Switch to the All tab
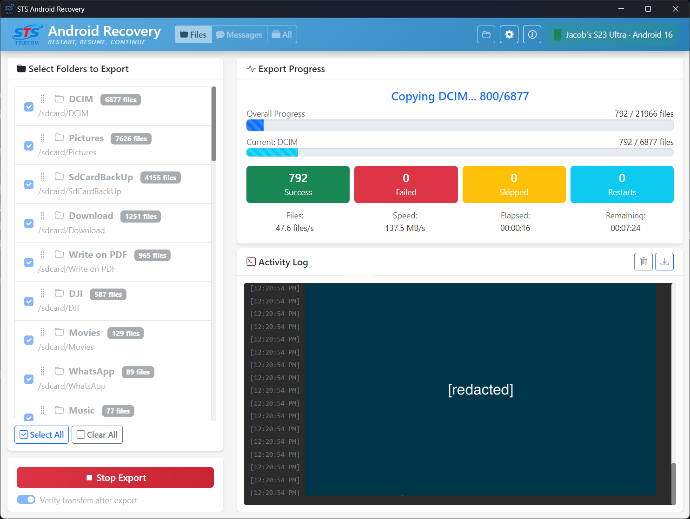The image size is (690, 519). tap(282, 35)
